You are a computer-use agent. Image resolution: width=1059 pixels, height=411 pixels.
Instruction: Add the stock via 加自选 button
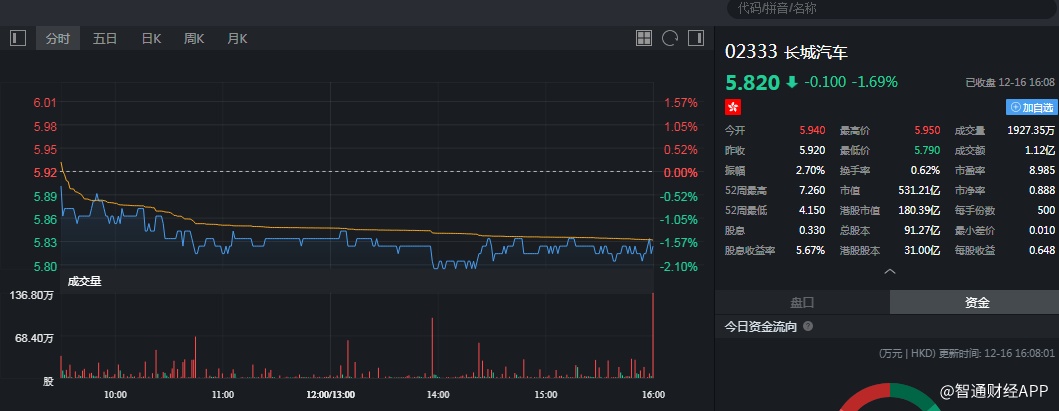pos(1031,107)
